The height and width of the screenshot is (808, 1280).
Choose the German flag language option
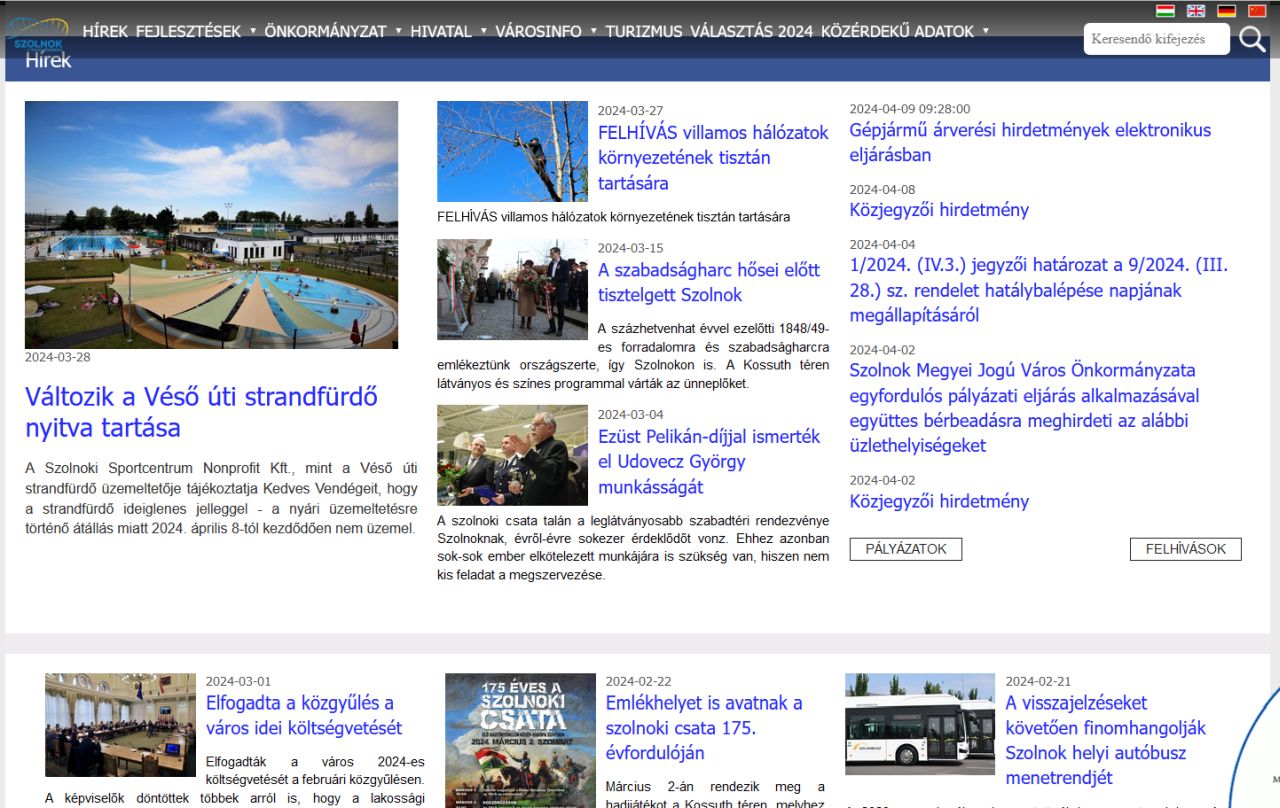pyautogui.click(x=1226, y=11)
